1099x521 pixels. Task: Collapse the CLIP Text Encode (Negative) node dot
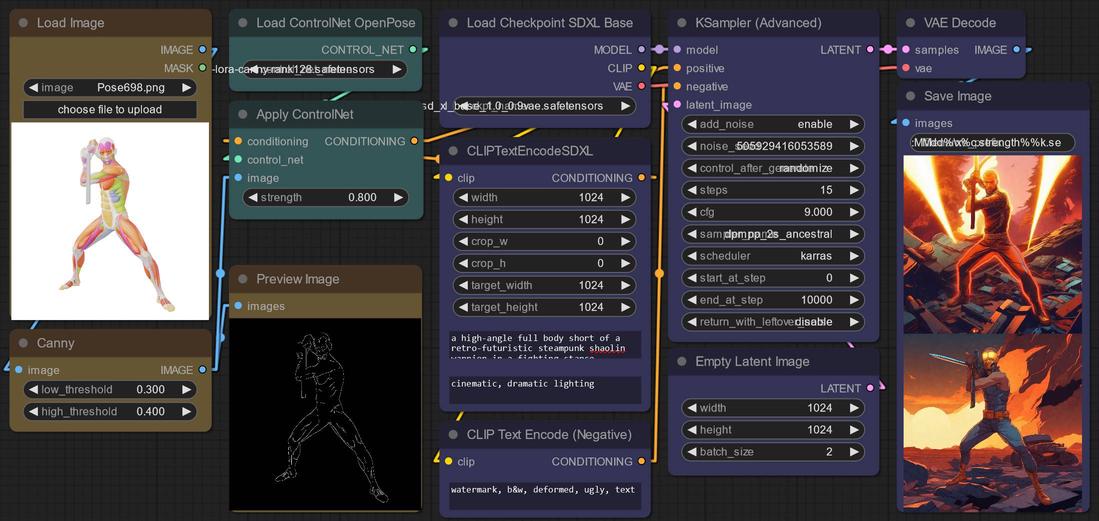(453, 435)
